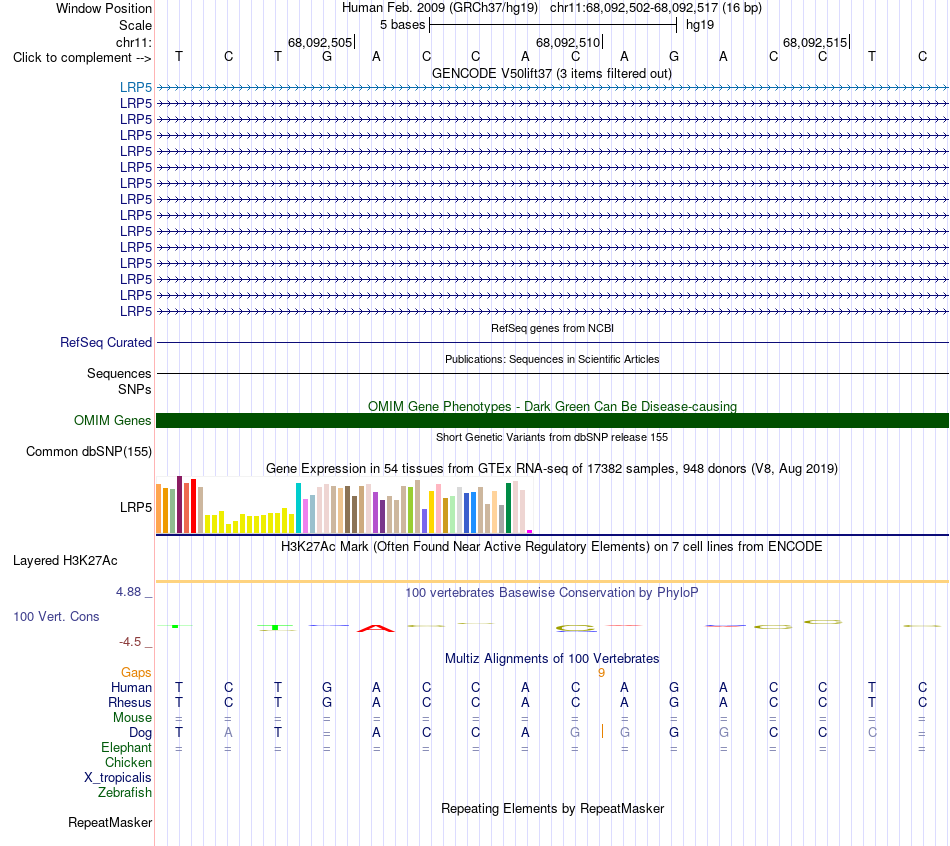Click the highlighted light-blue LRP5 transcript label
The height and width of the screenshot is (846, 950).
point(136,88)
